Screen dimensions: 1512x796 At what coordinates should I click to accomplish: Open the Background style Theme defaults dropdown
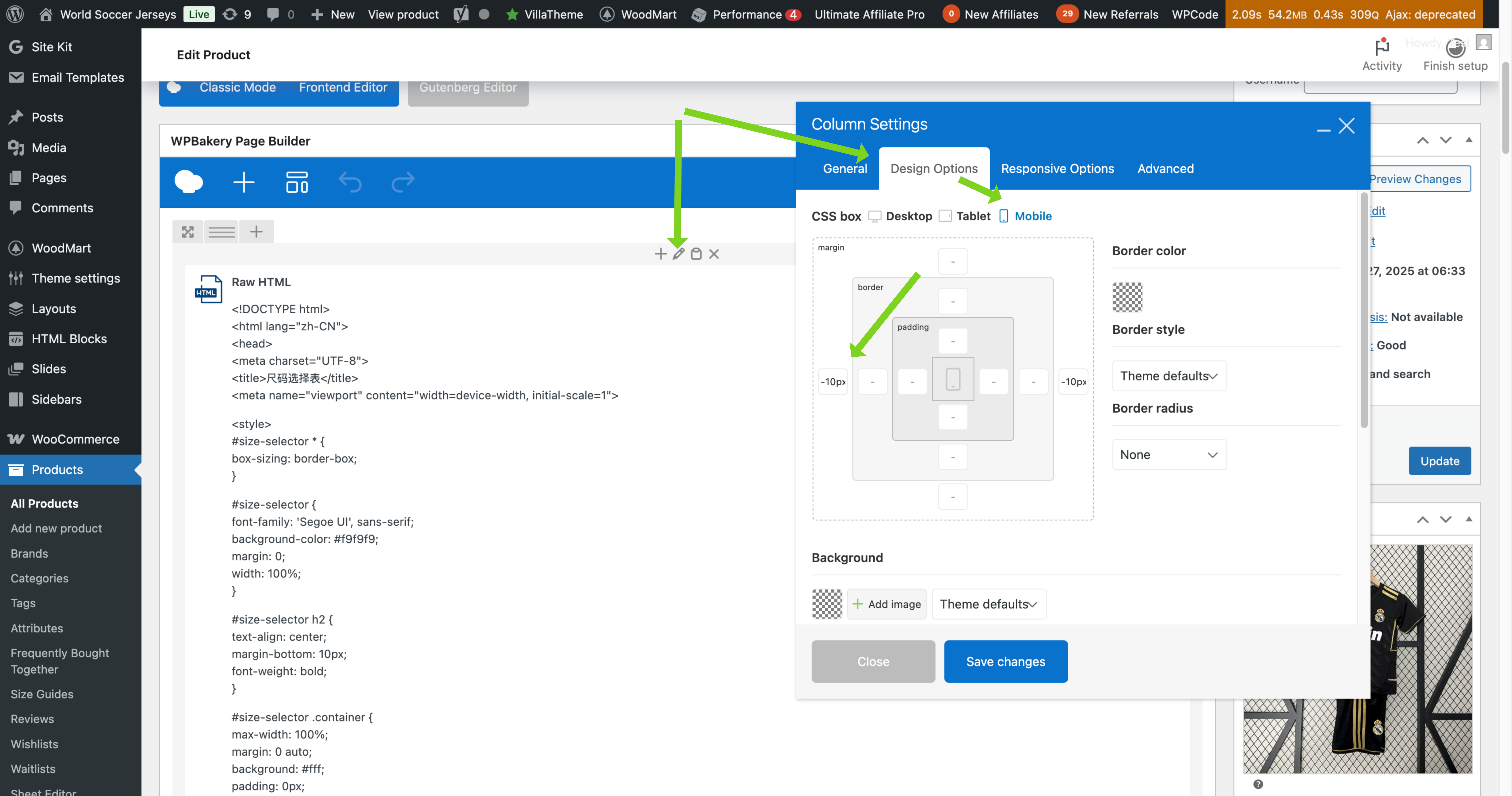[989, 604]
